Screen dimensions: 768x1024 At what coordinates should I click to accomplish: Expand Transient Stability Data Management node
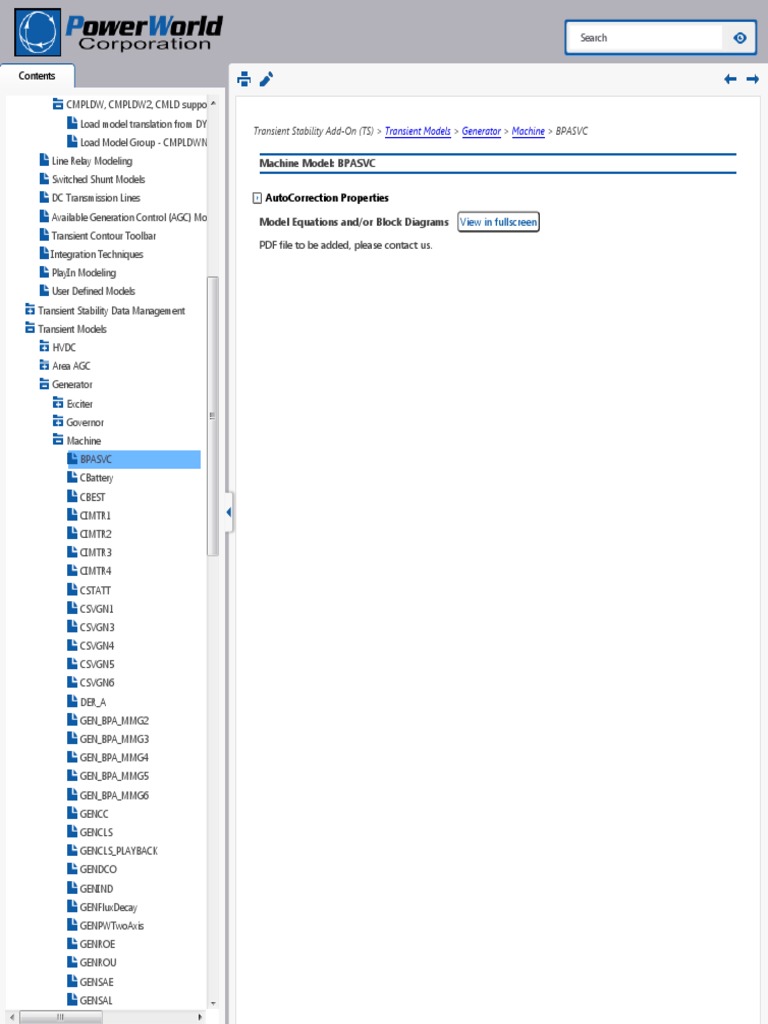pos(30,310)
